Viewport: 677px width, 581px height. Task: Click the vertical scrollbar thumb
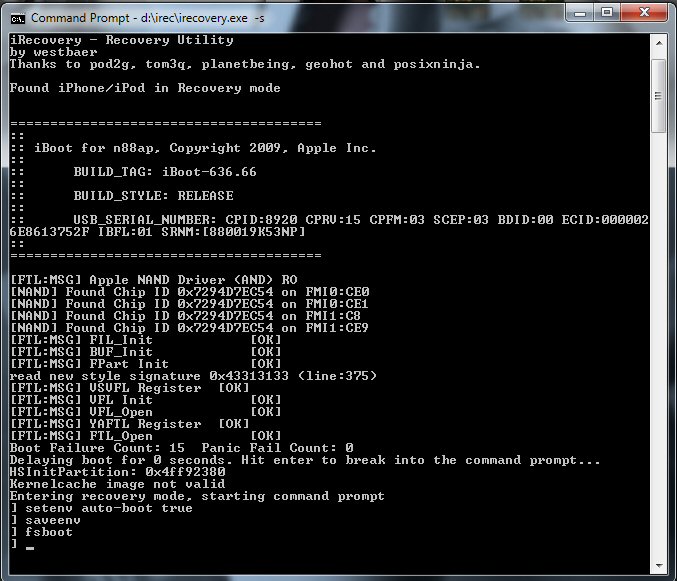pyautogui.click(x=659, y=96)
